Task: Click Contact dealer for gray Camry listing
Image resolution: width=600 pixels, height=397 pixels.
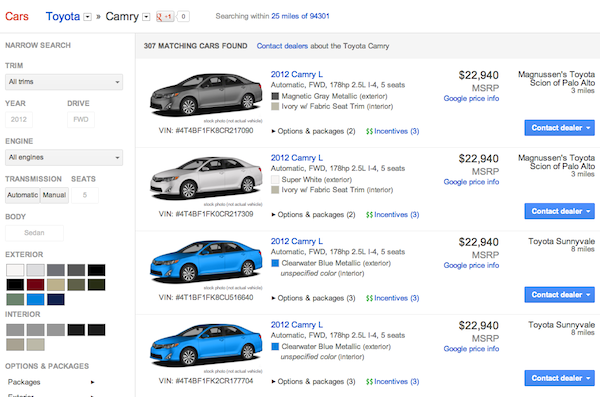Action: coord(559,128)
